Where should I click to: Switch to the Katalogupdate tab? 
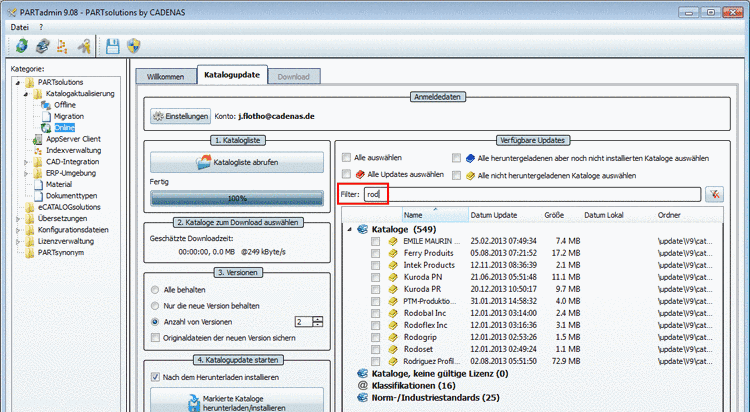pyautogui.click(x=232, y=75)
